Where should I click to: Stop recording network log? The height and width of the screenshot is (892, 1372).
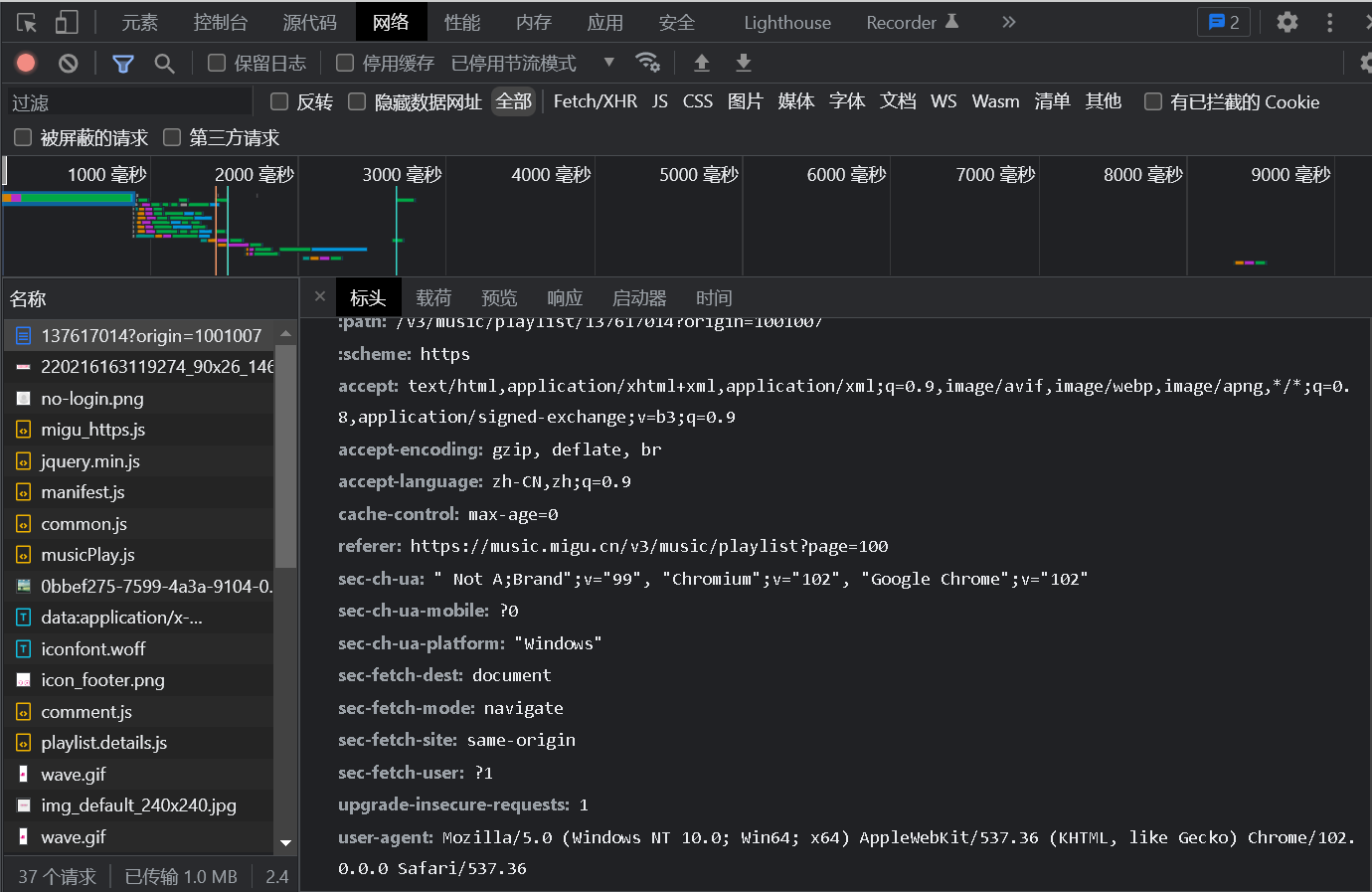point(27,64)
